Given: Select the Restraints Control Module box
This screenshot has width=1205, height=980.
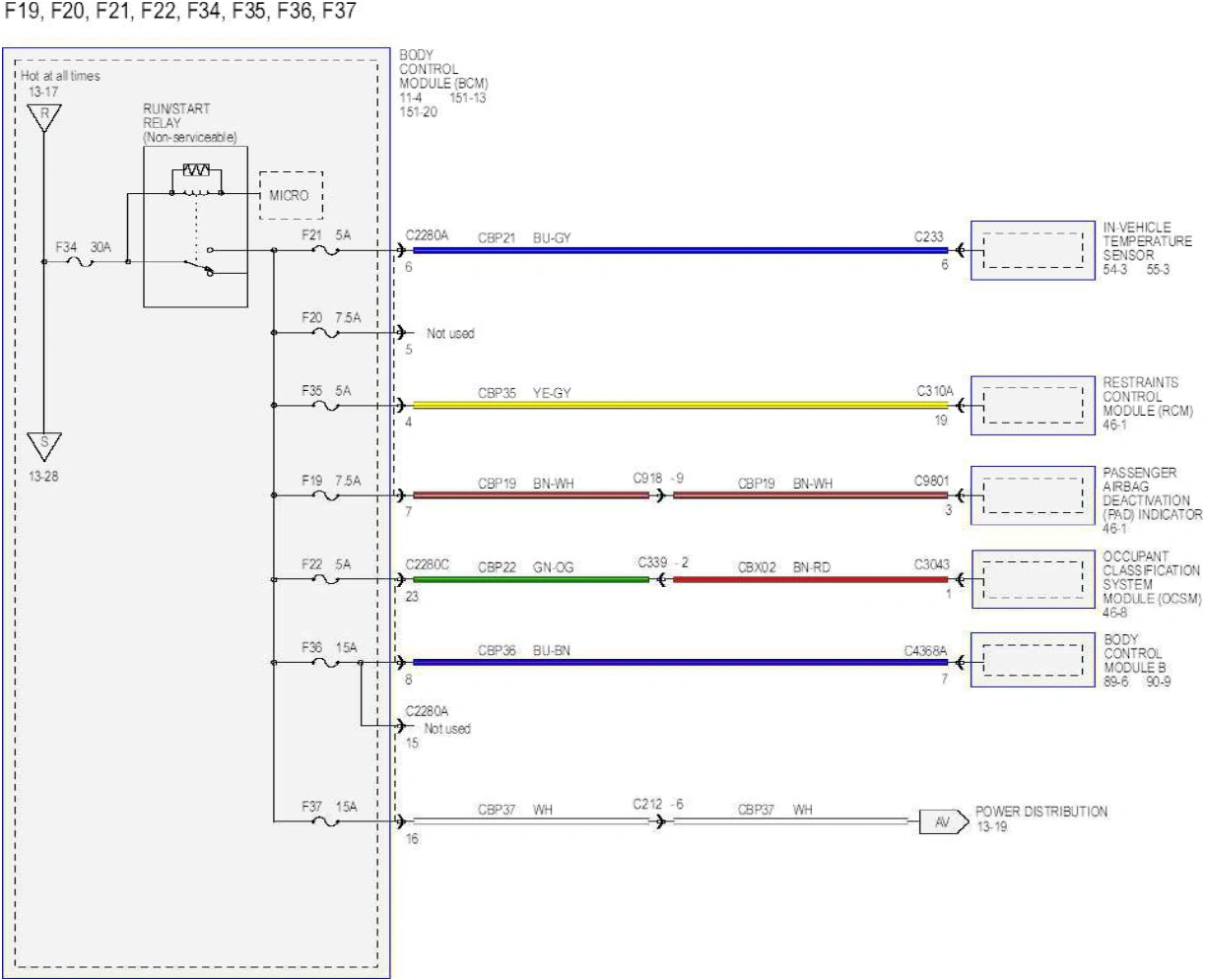Looking at the screenshot, I should [x=1033, y=406].
